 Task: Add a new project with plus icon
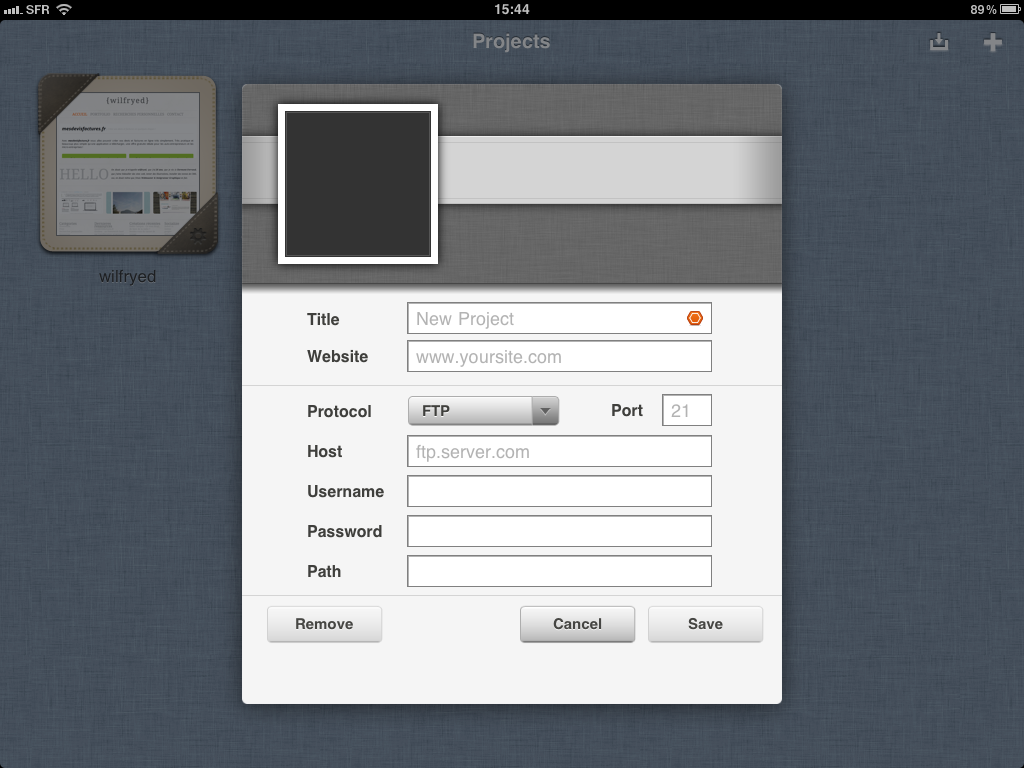click(x=992, y=43)
